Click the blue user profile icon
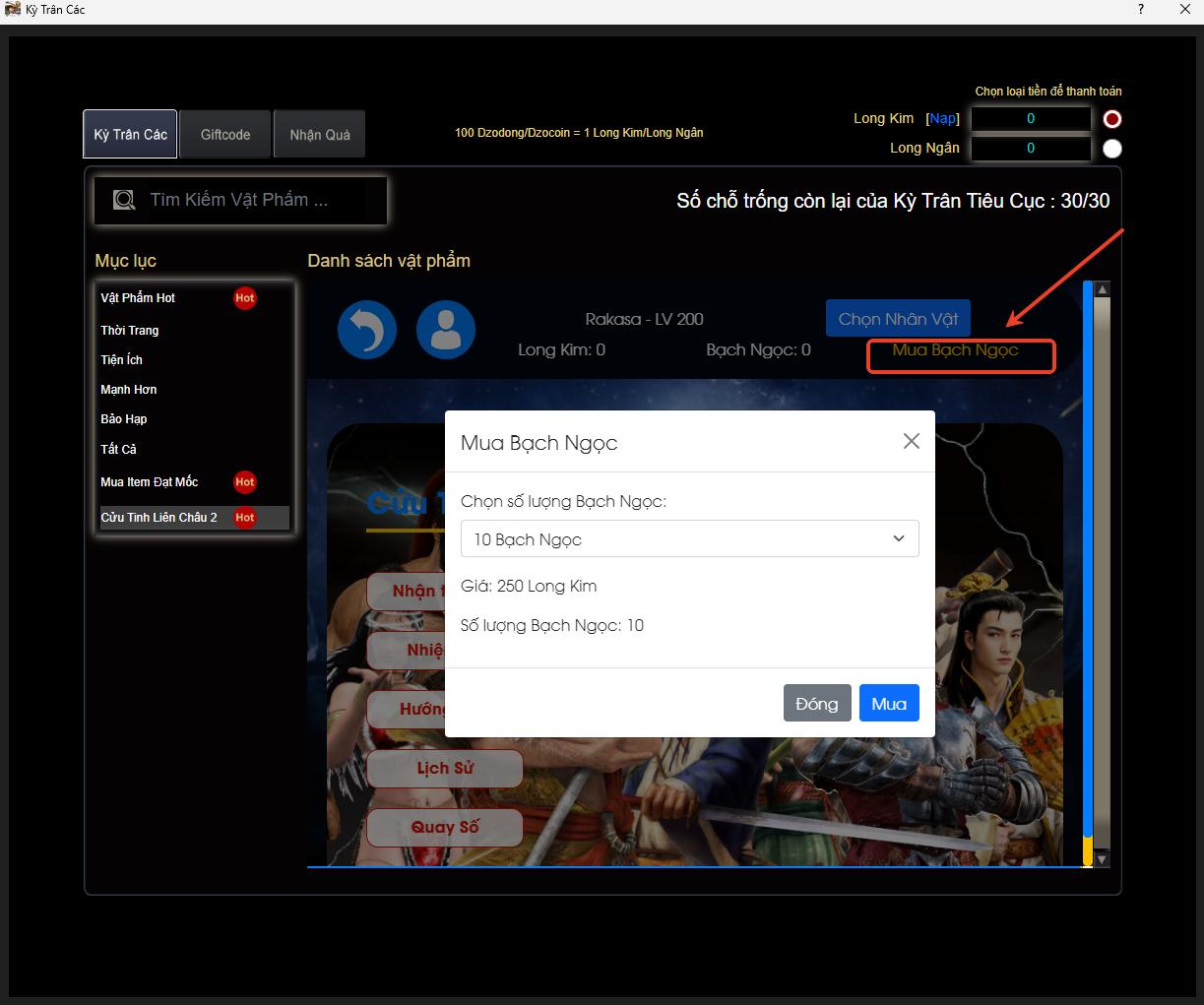This screenshot has width=1204, height=1005. pyautogui.click(x=446, y=330)
